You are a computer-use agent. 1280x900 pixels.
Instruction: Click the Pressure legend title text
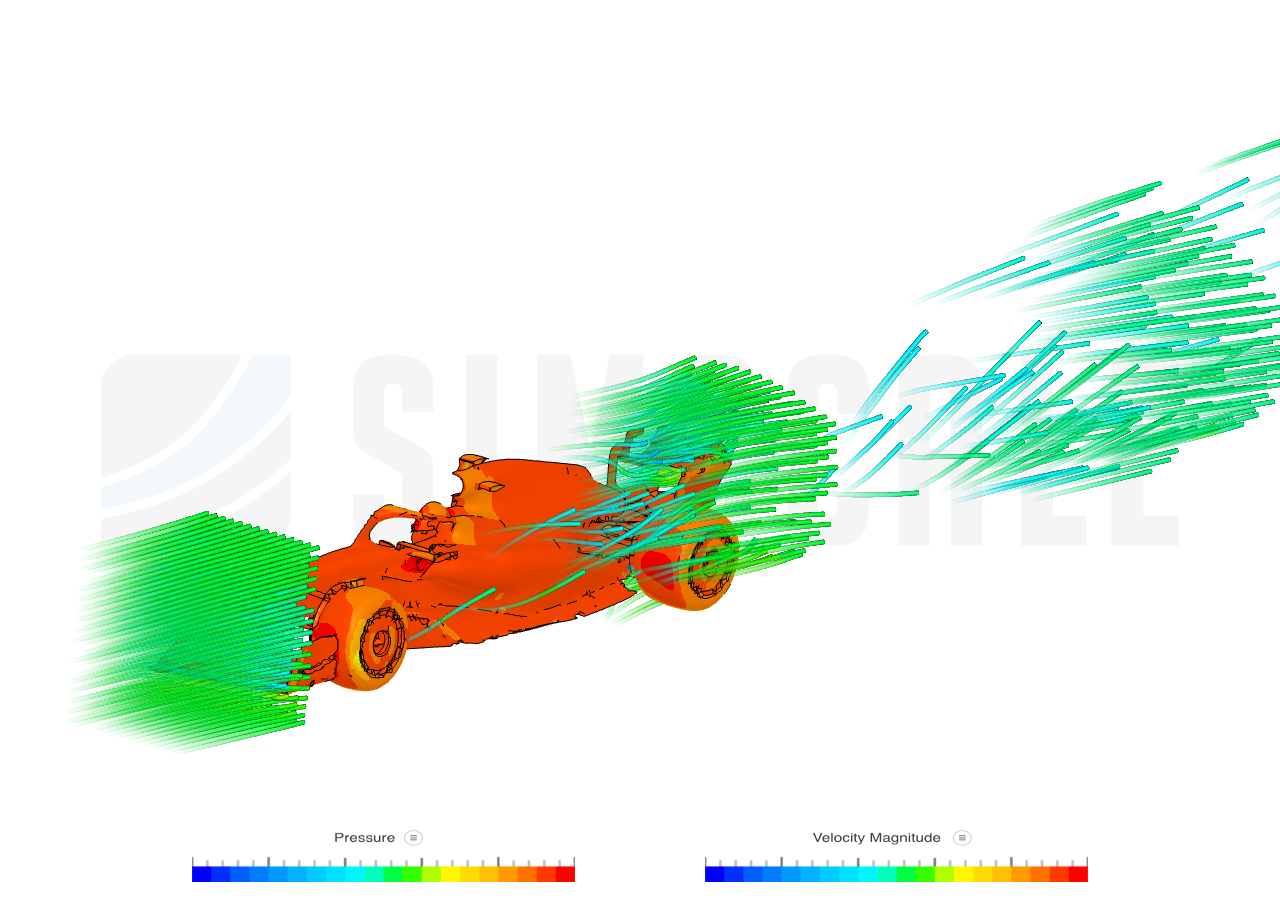pos(364,838)
